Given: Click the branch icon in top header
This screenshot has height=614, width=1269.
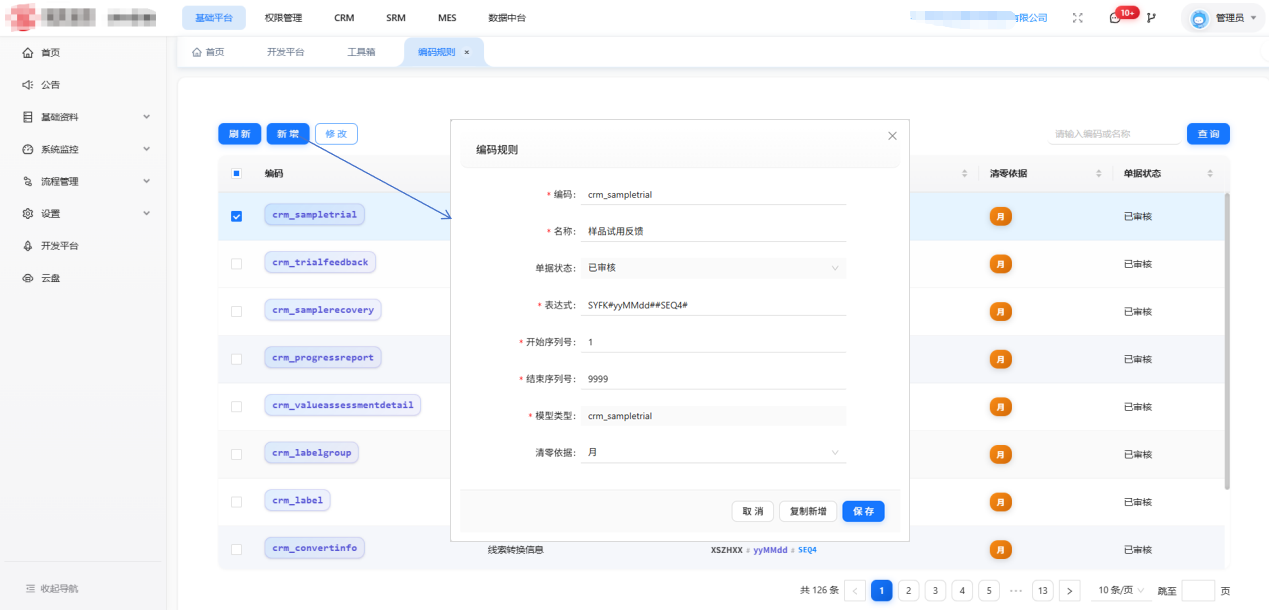Looking at the screenshot, I should click(x=1151, y=18).
